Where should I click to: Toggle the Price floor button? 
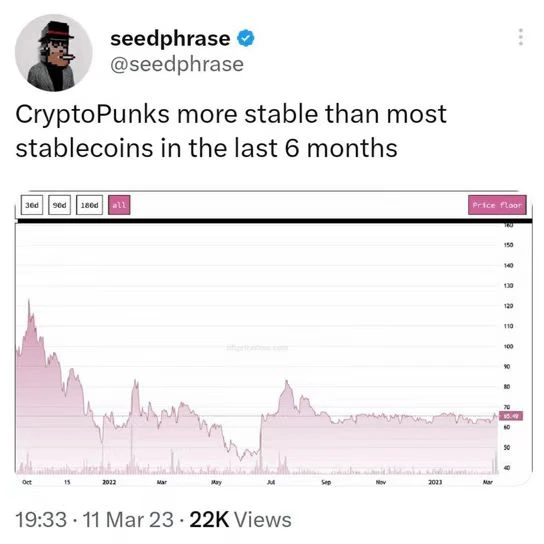[497, 205]
